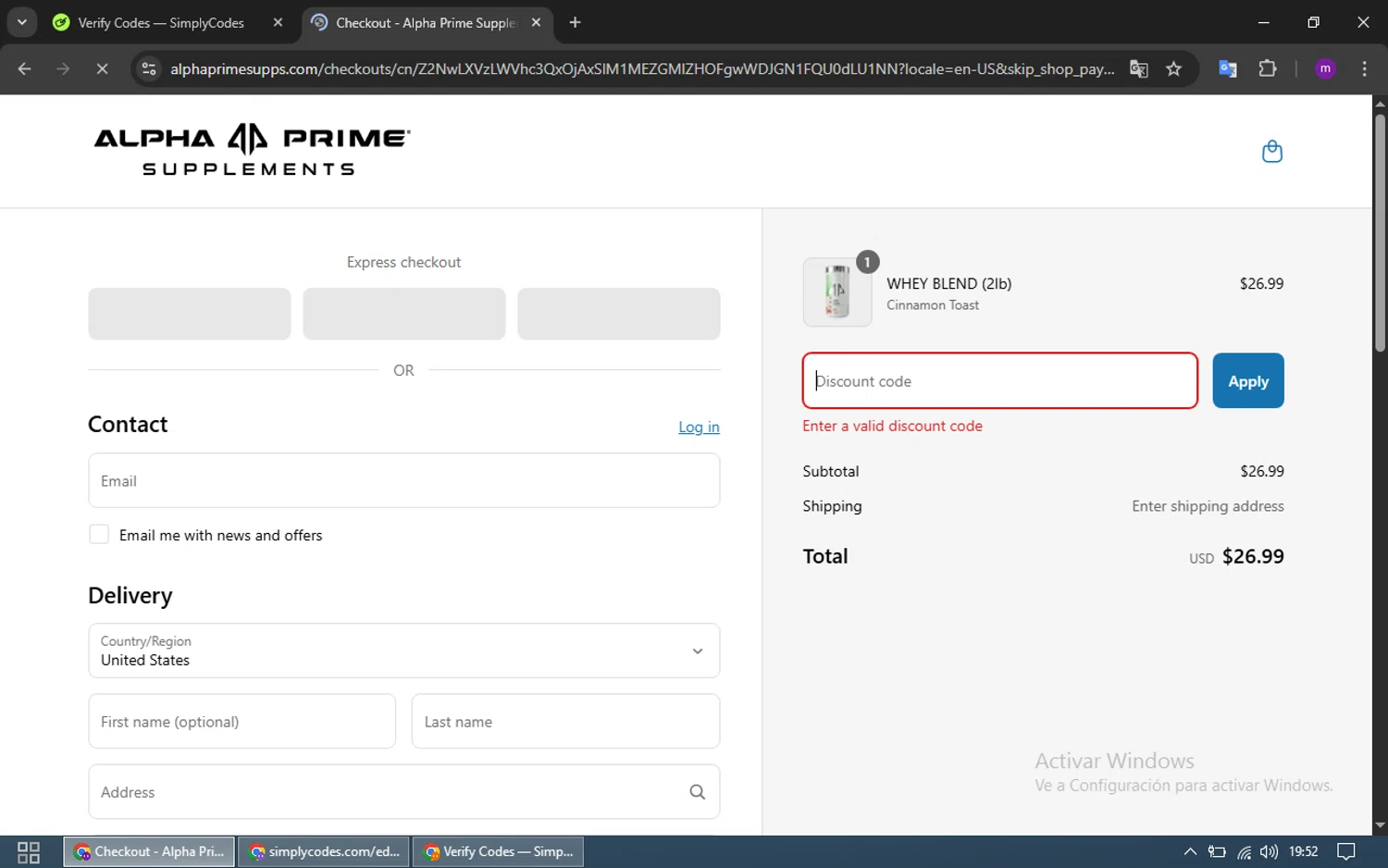Screen dimensions: 1388x868
Task: Show hidden system tray icons
Action: click(1190, 851)
